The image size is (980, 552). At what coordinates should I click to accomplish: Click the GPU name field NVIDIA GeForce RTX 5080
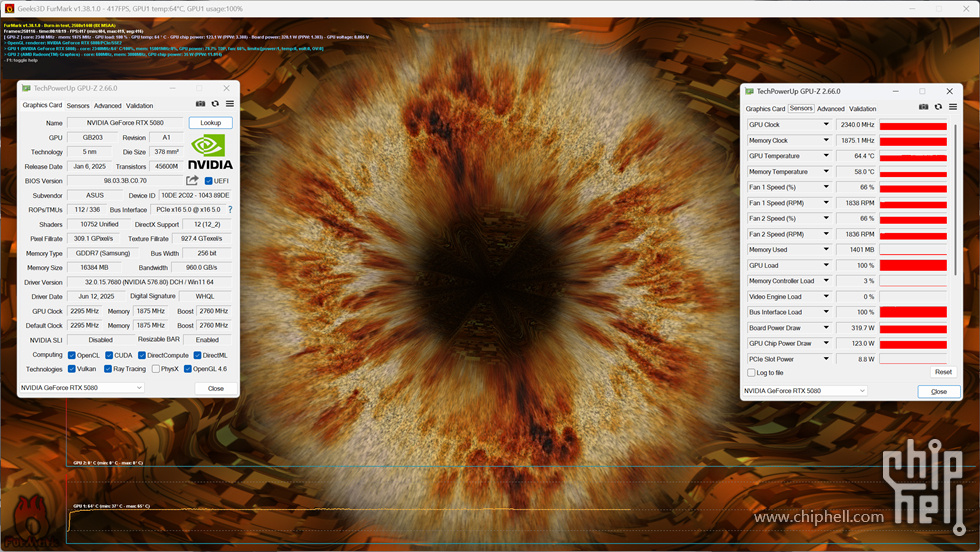pyautogui.click(x=125, y=123)
